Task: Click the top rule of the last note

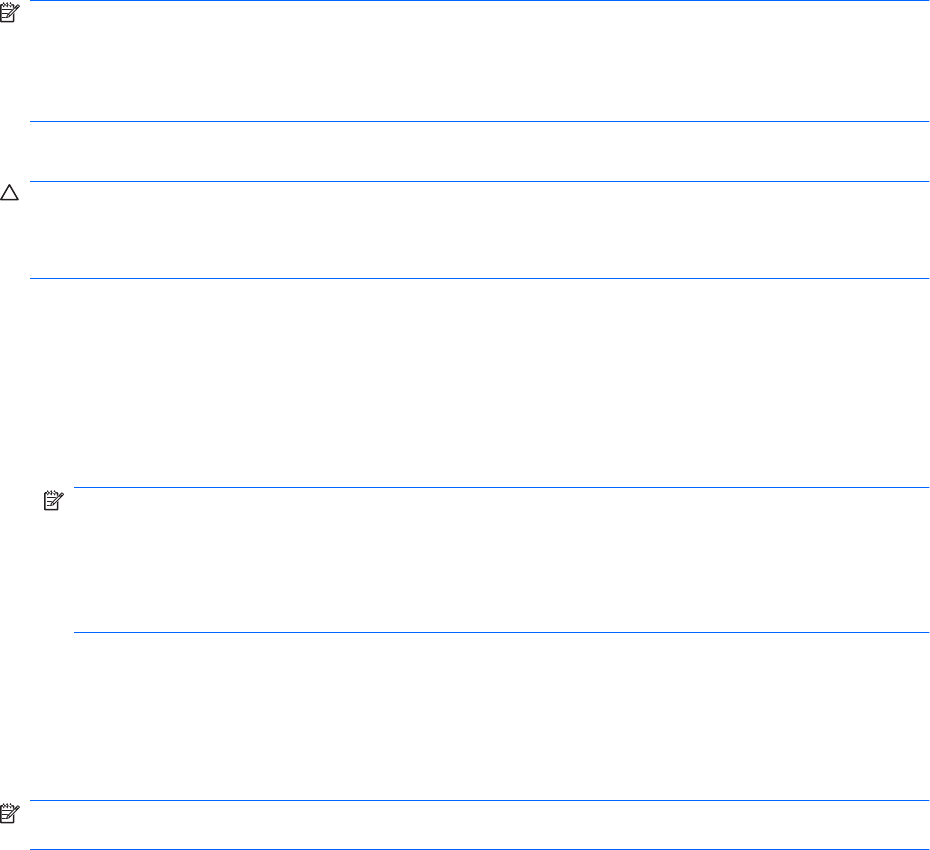Action: click(480, 800)
